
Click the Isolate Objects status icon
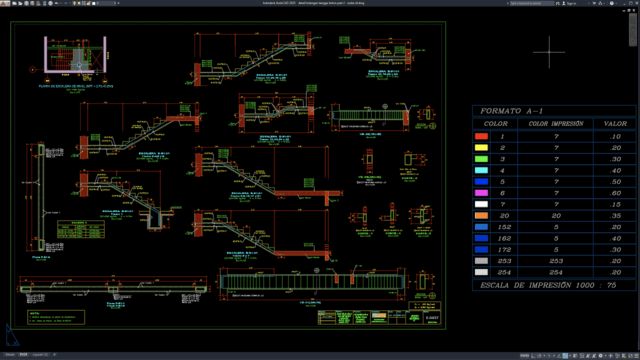click(x=617, y=356)
